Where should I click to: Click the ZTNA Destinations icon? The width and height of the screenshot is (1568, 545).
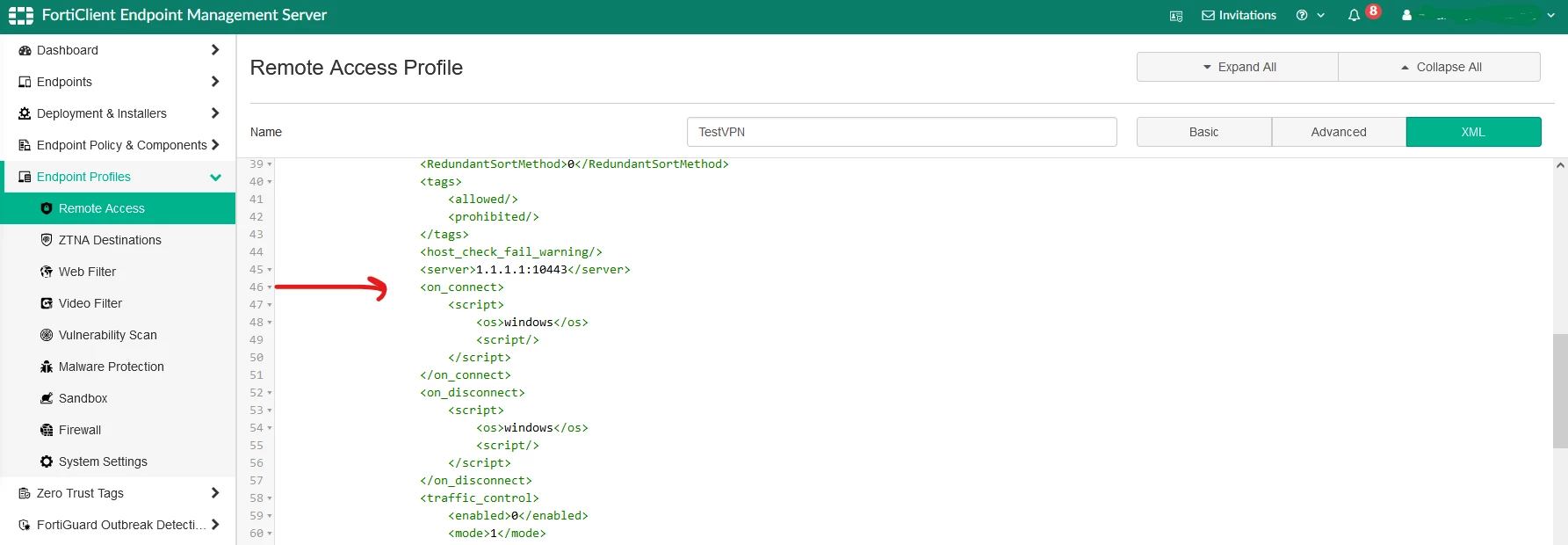click(x=47, y=240)
